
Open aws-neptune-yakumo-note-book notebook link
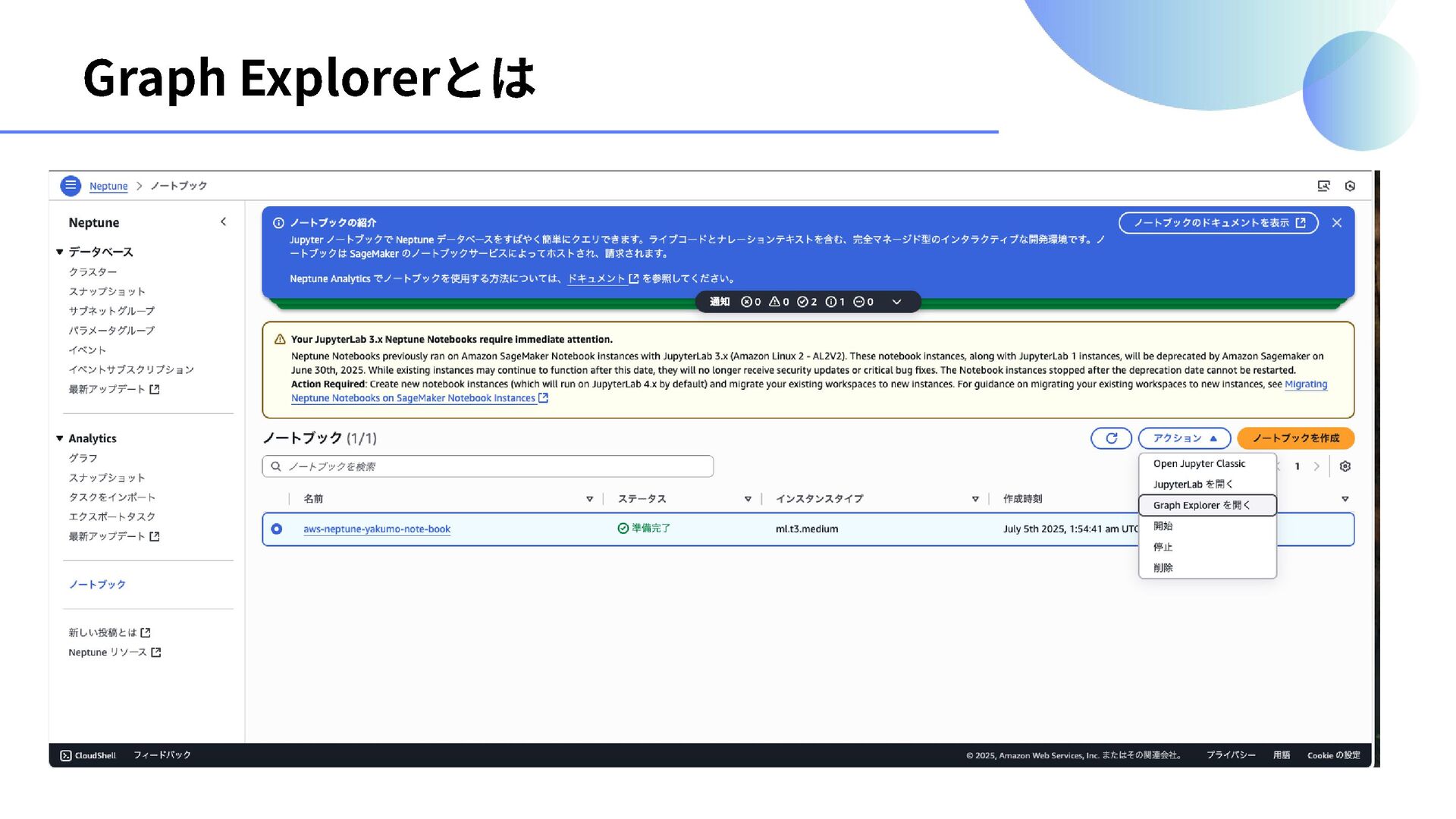[377, 529]
